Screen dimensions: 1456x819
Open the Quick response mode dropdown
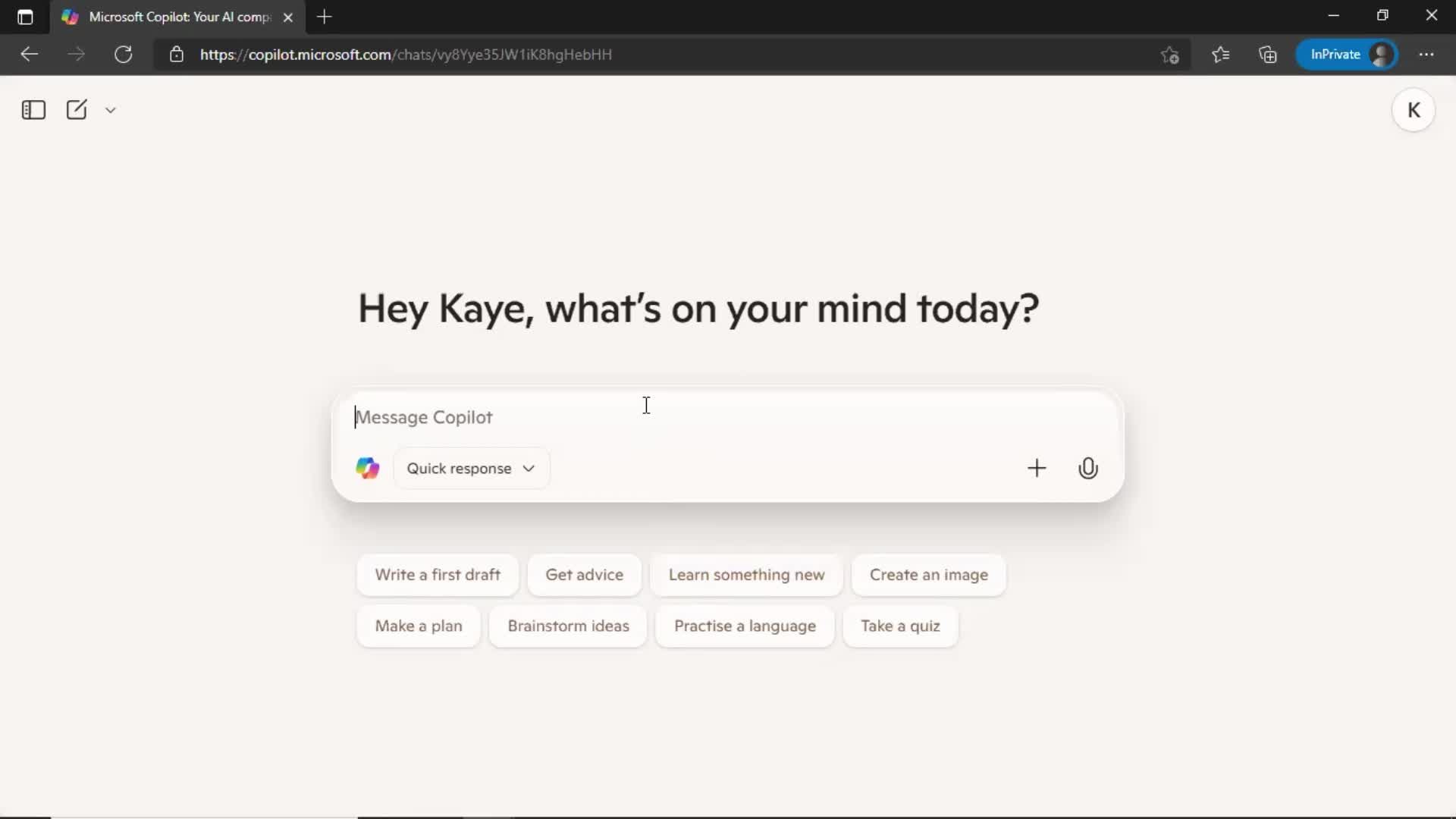(471, 468)
